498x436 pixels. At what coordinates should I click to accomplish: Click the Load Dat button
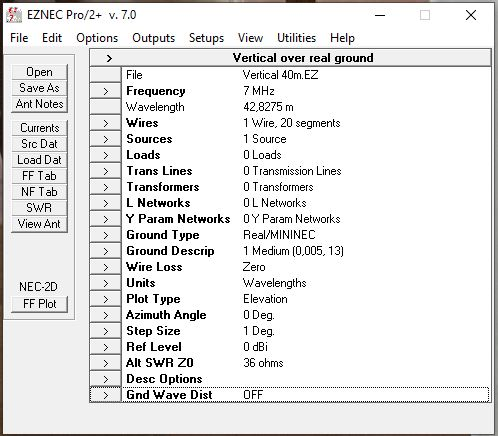pyautogui.click(x=39, y=160)
